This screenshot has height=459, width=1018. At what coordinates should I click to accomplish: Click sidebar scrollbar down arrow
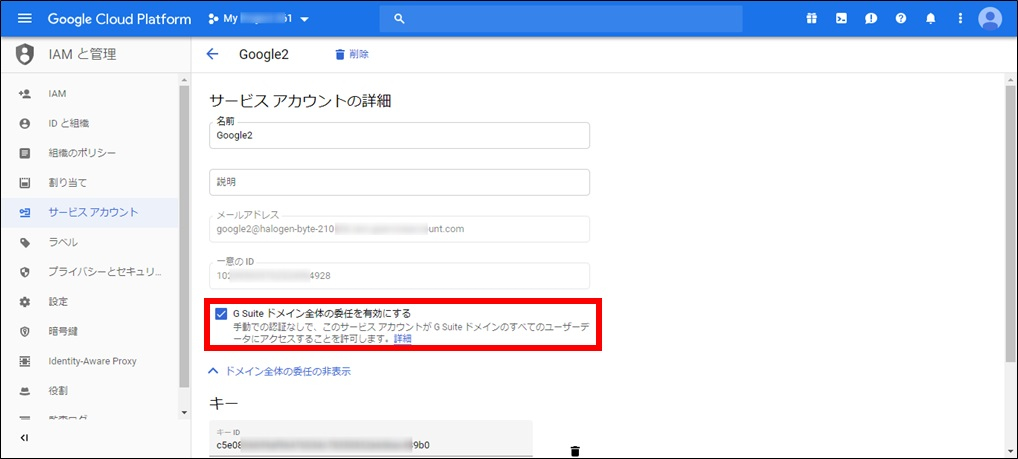click(x=184, y=412)
